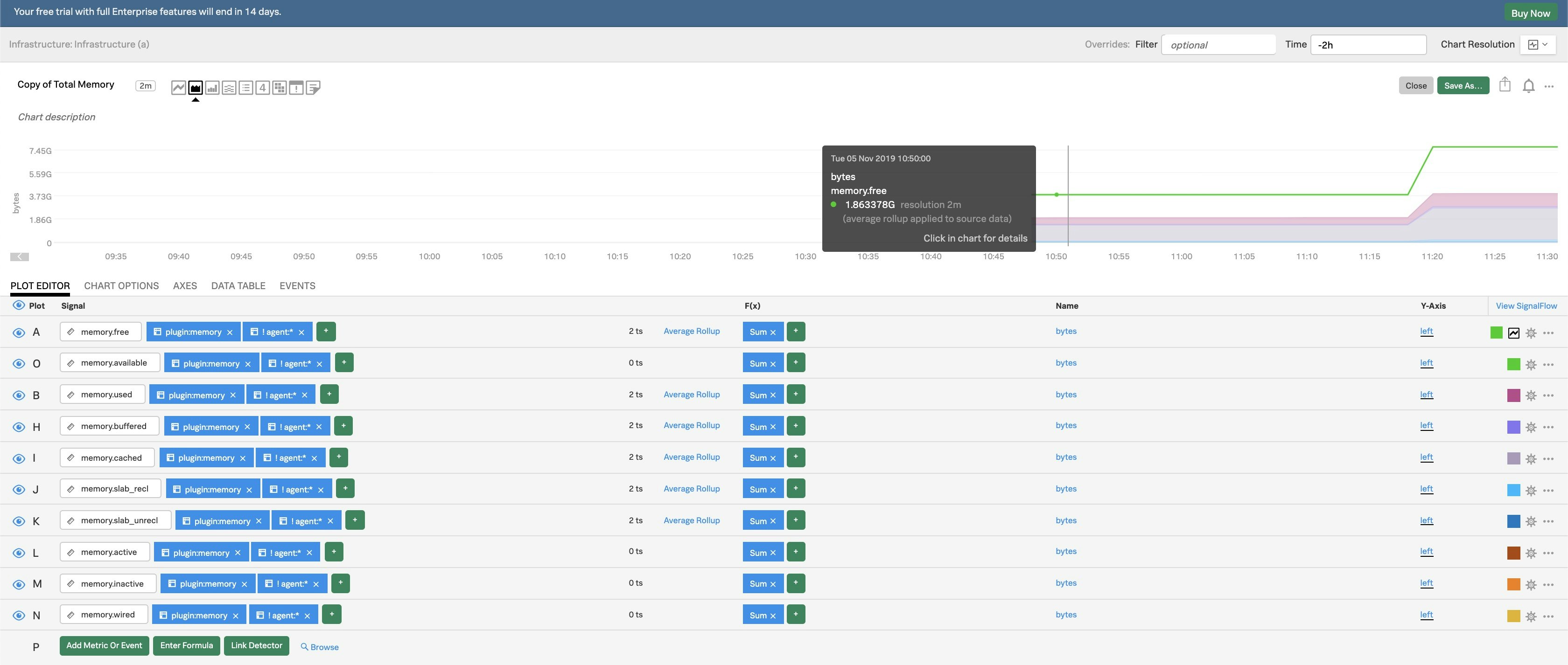
Task: Click the Enter Formula button
Action: coord(186,646)
